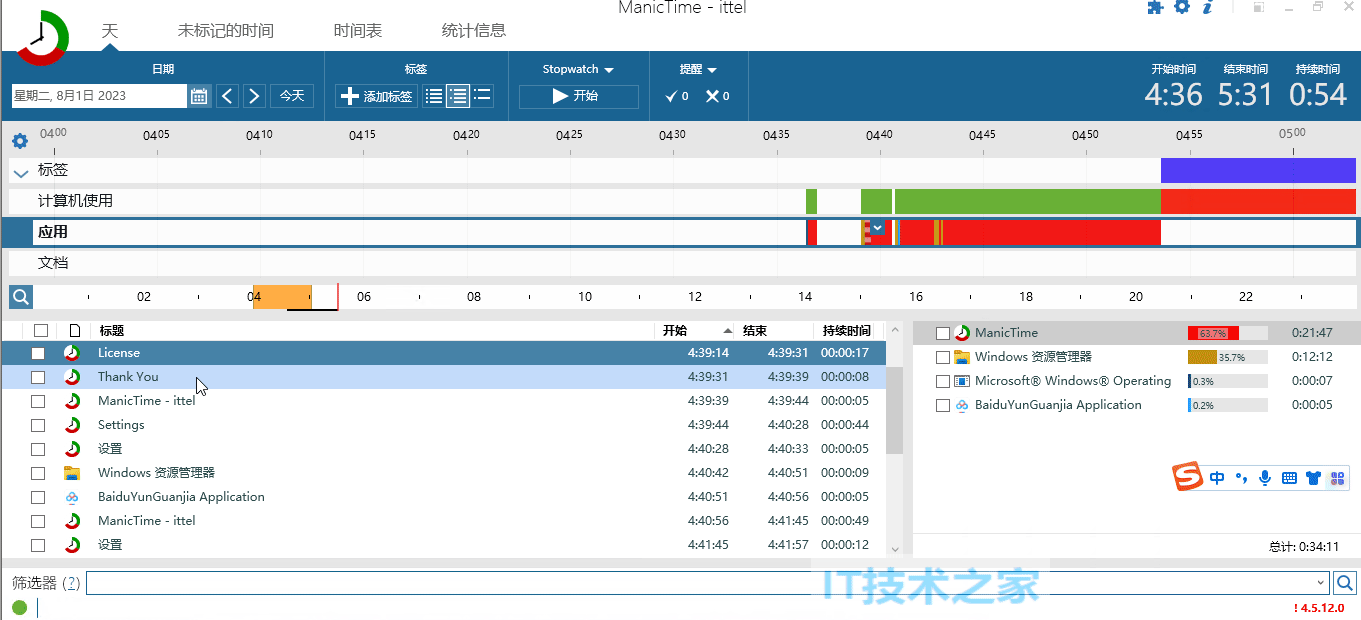Image resolution: width=1361 pixels, height=620 pixels.
Task: Click the search icon next to filter box
Action: click(1345, 583)
